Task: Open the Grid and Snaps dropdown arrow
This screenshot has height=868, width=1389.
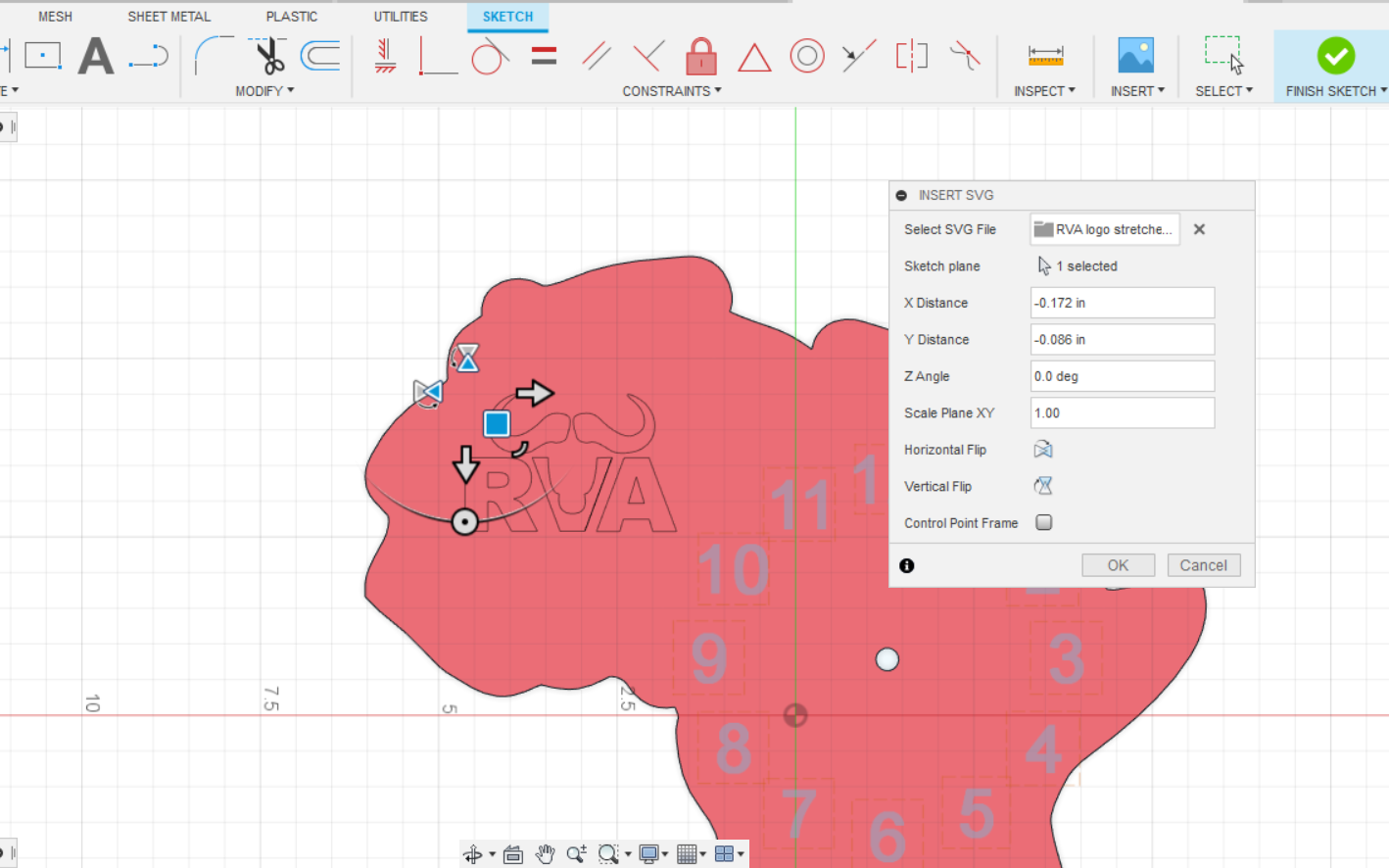Action: click(x=702, y=854)
